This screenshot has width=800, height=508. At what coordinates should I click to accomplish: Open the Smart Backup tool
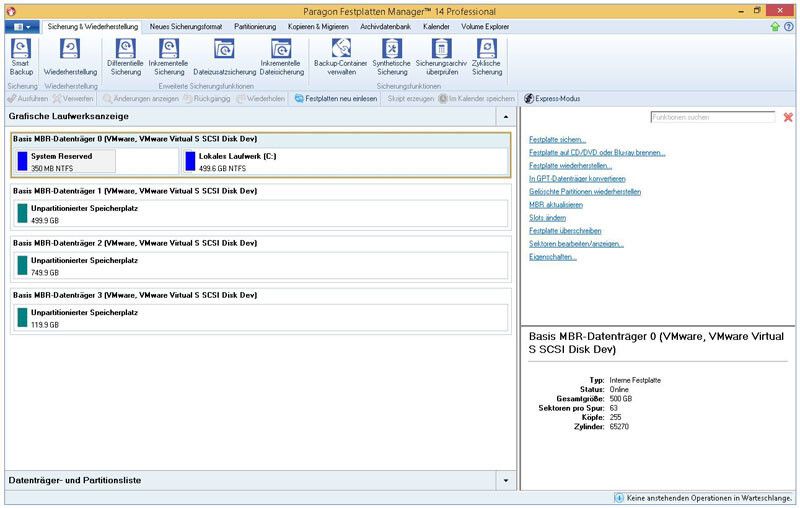(x=21, y=57)
